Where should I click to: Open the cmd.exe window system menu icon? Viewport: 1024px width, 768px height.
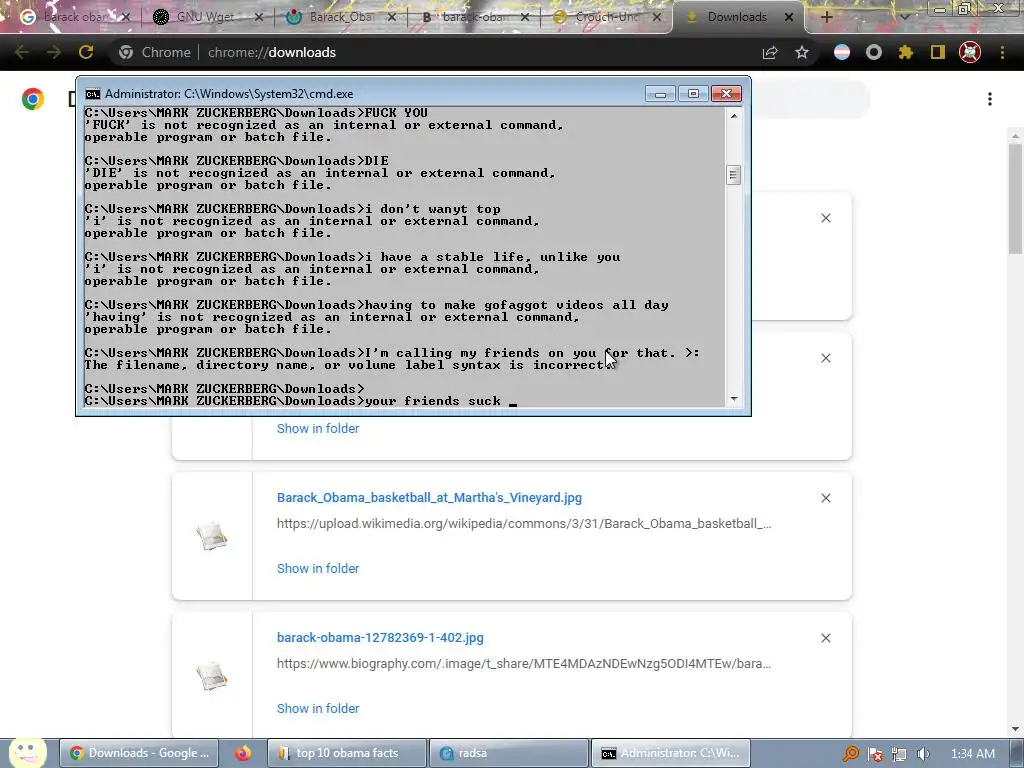[x=93, y=93]
